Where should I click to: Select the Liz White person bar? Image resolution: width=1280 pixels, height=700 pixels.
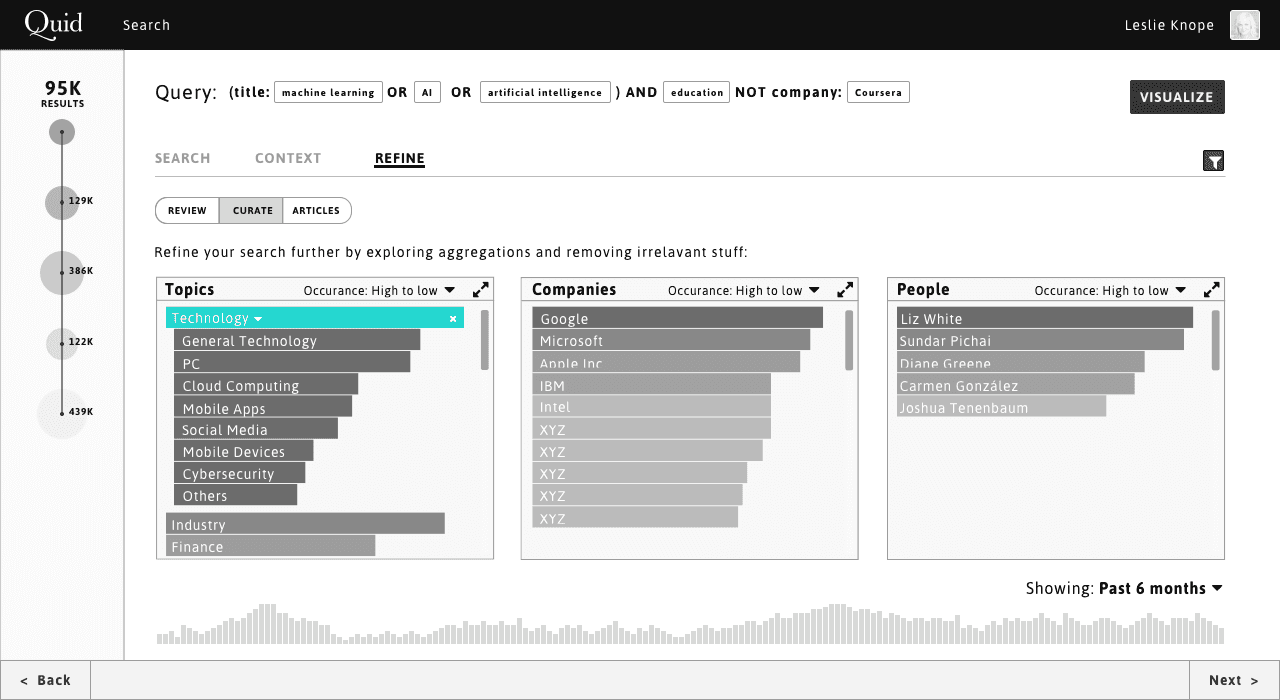click(1045, 318)
